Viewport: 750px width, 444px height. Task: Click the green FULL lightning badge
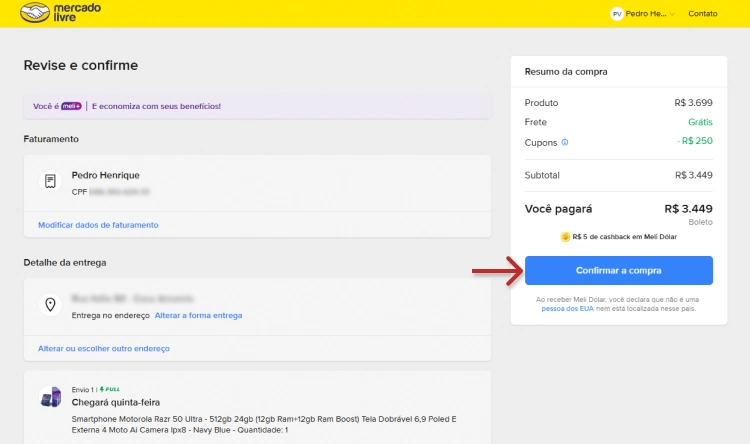(x=110, y=389)
